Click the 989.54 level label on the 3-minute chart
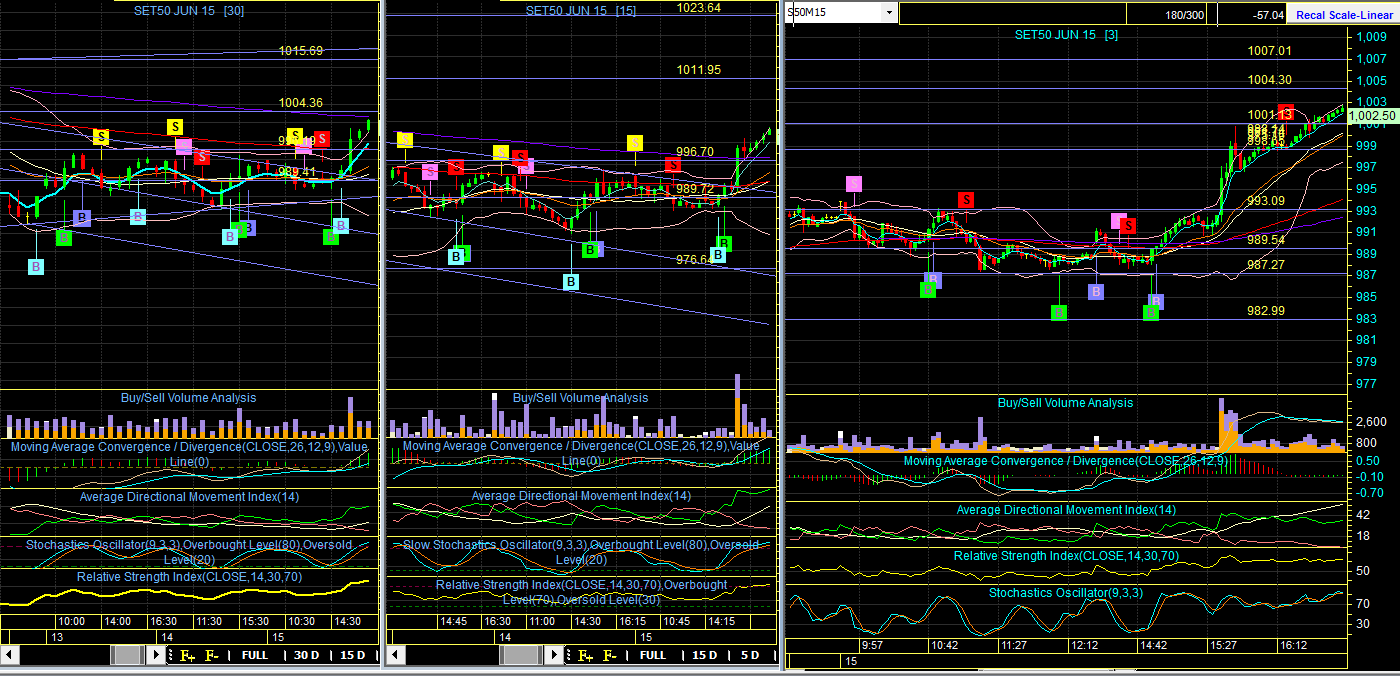 tap(1266, 240)
